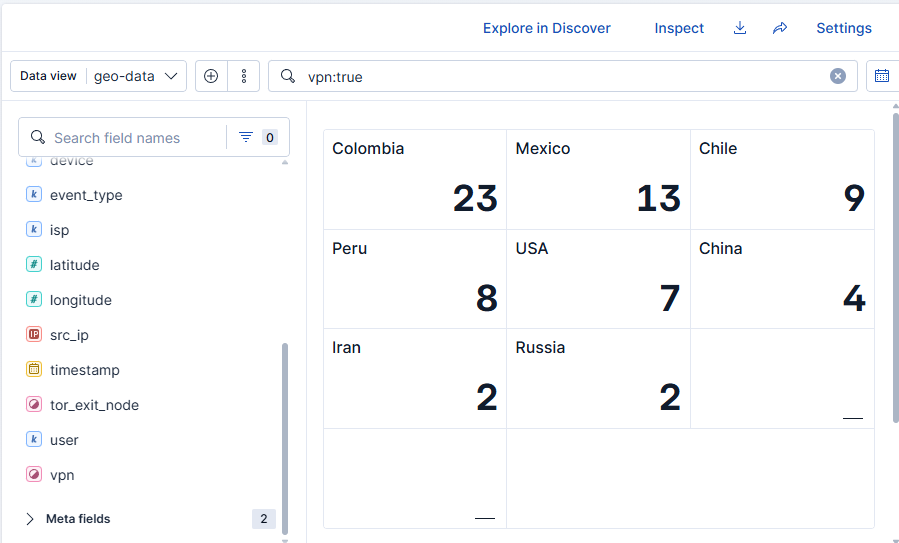The height and width of the screenshot is (543, 899).
Task: Select the event_type field
Action: (x=86, y=195)
